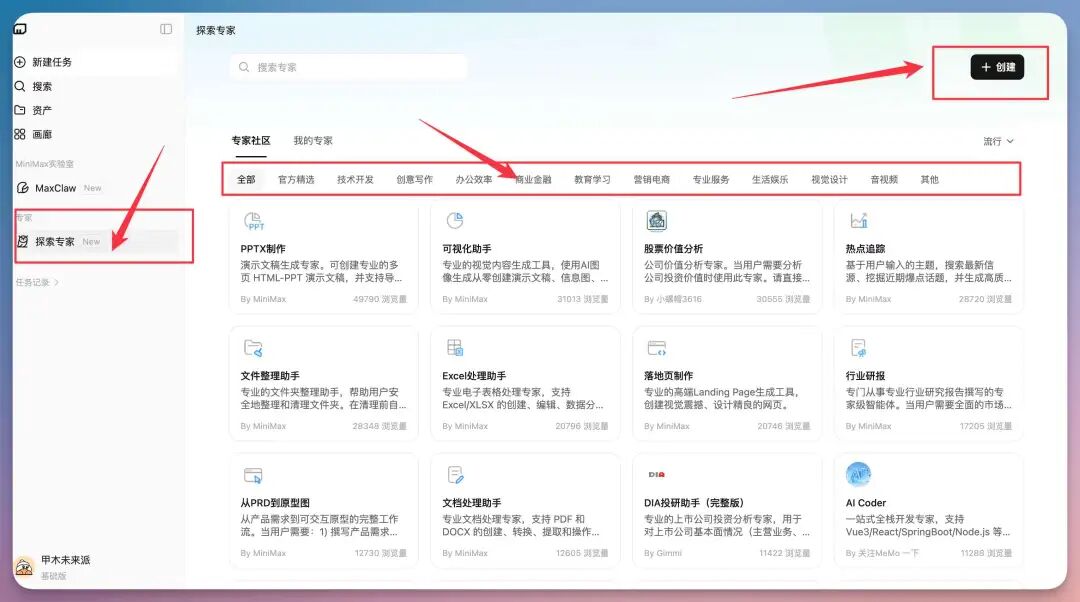
Task: Open the PPTX制作 expert icon
Action: (253, 222)
